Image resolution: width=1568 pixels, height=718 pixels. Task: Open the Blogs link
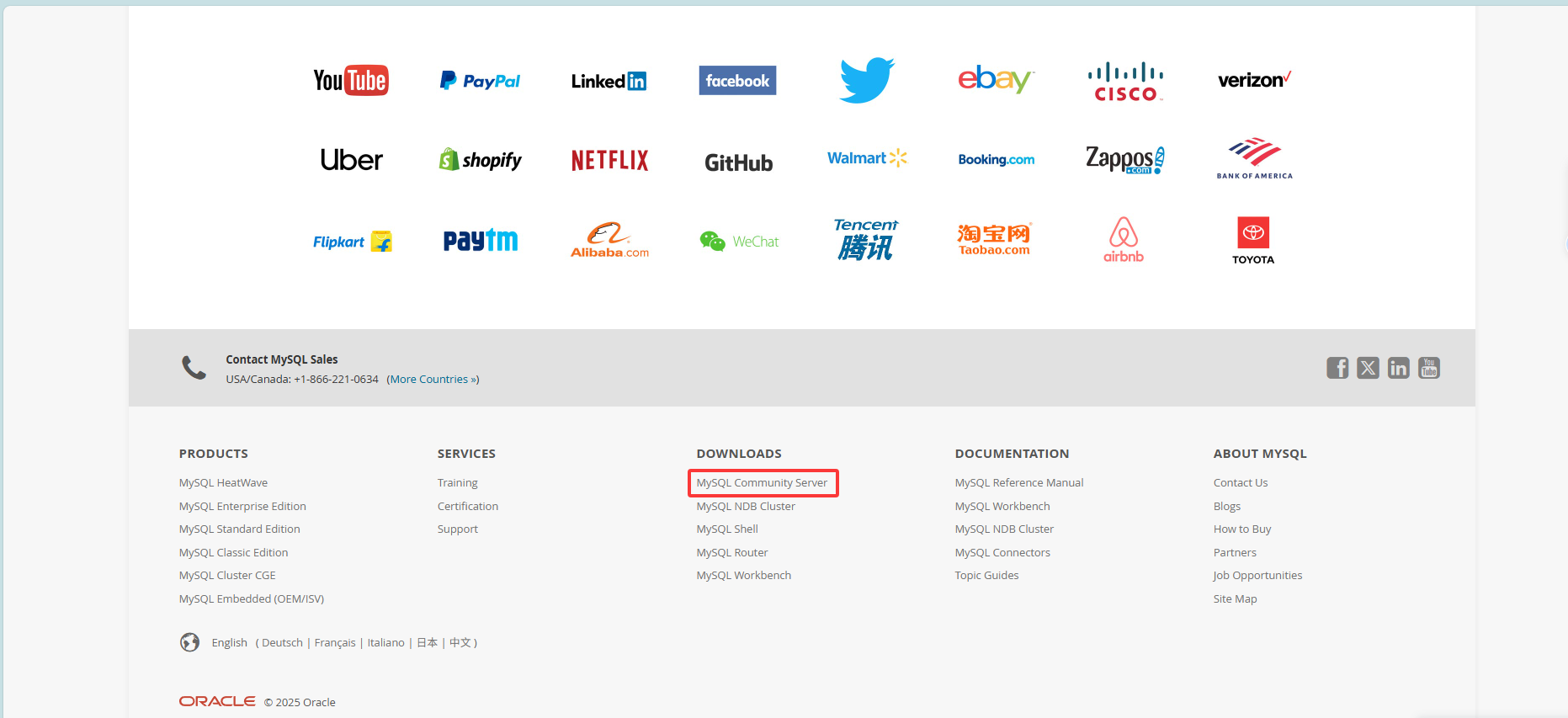click(1226, 507)
